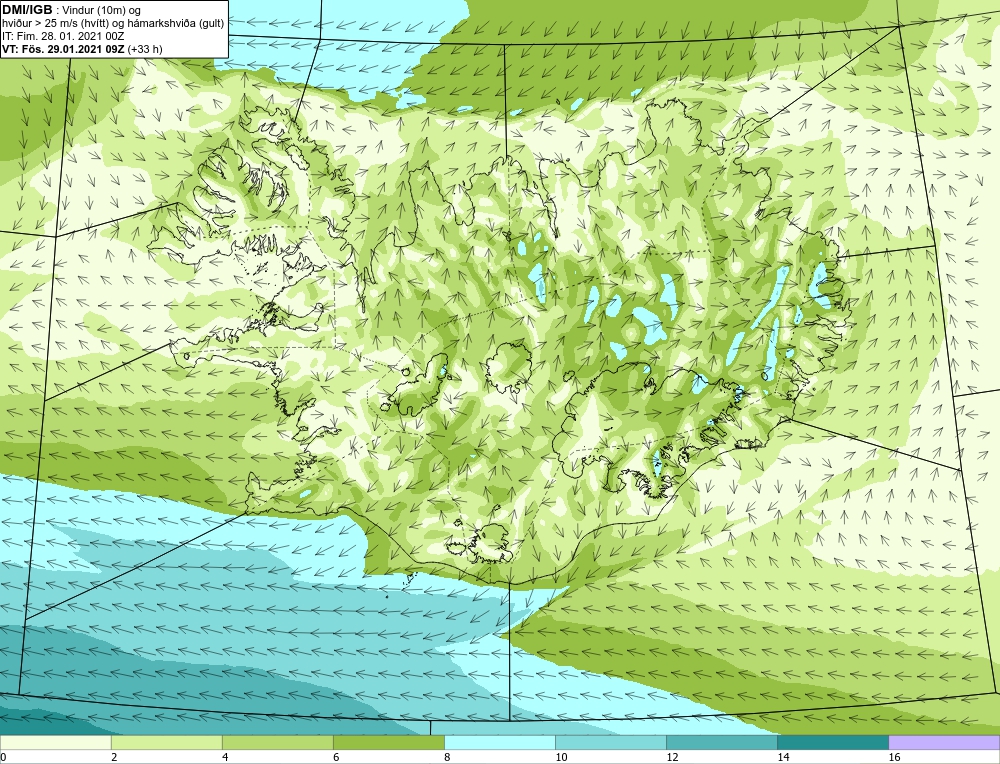Viewport: 1000px width, 764px height.
Task: Click the pale cyan 8–10 m/s legend swatch
Action: pyautogui.click(x=499, y=742)
